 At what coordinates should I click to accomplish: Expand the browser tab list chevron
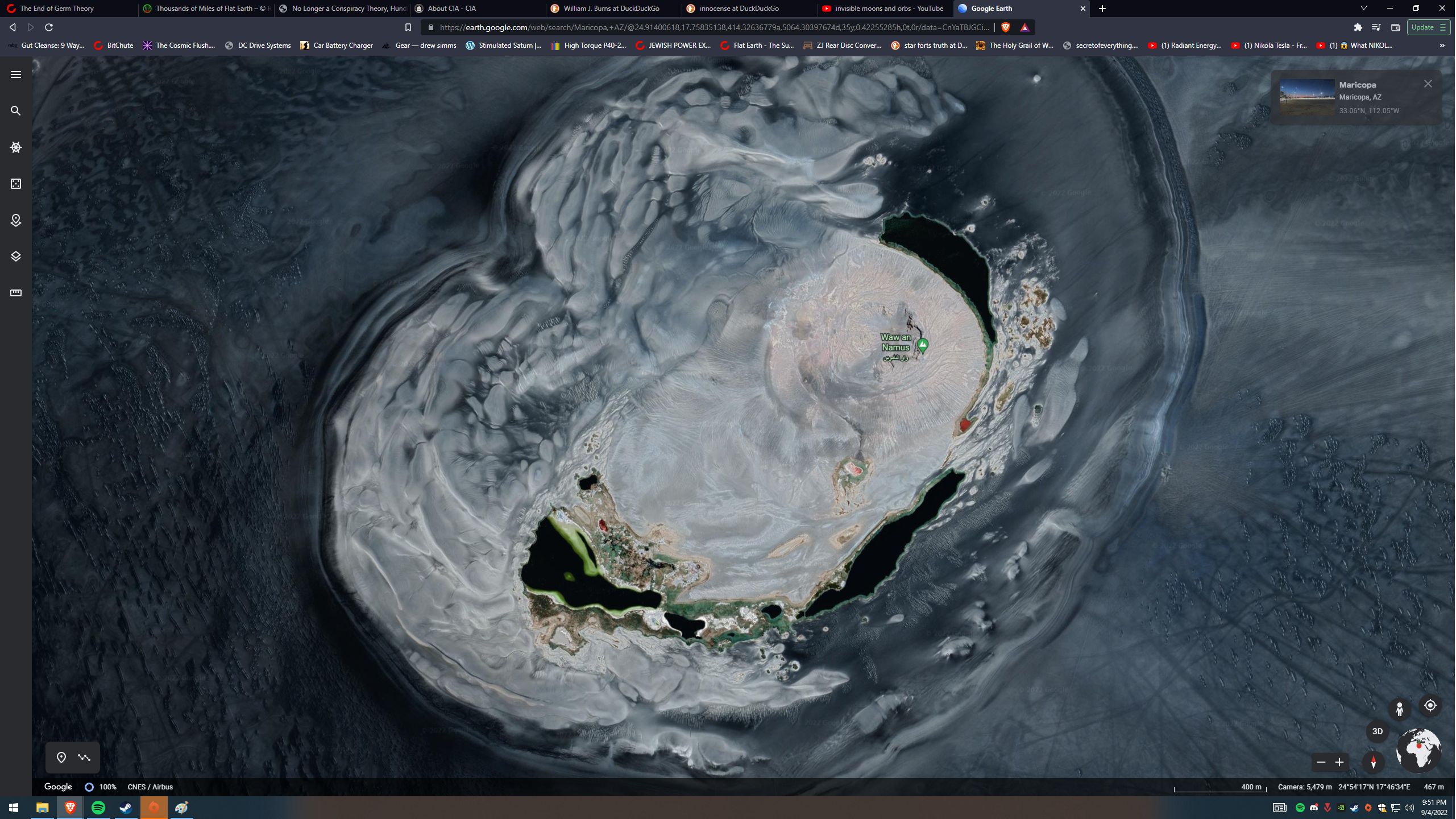coord(1364,9)
